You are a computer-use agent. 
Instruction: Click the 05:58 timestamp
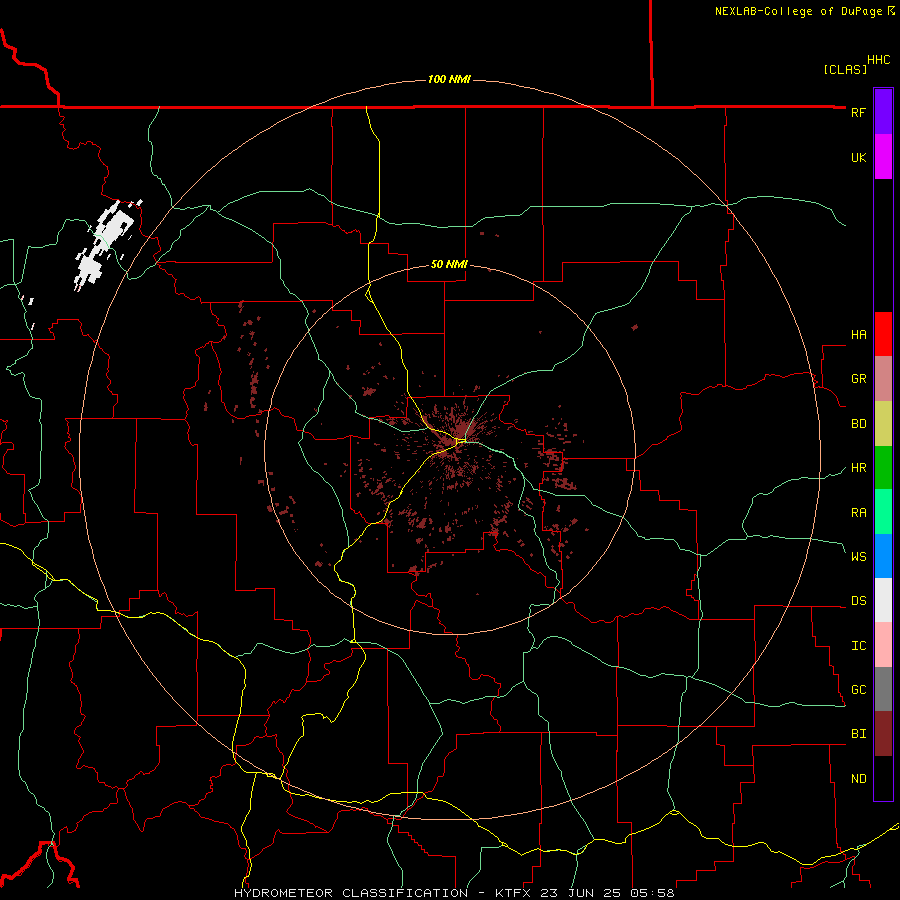[x=651, y=893]
